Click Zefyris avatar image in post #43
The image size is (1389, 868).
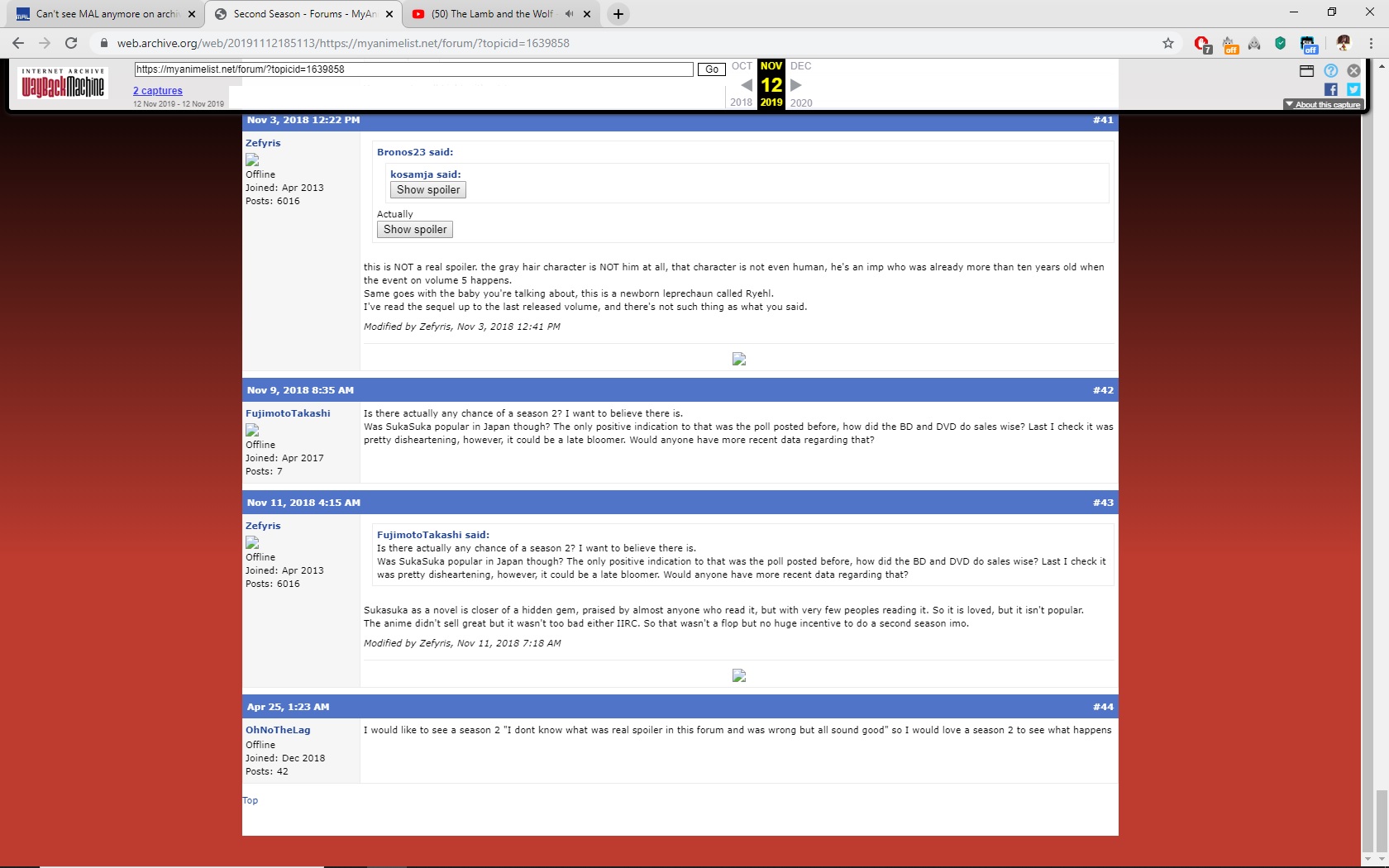click(x=252, y=542)
